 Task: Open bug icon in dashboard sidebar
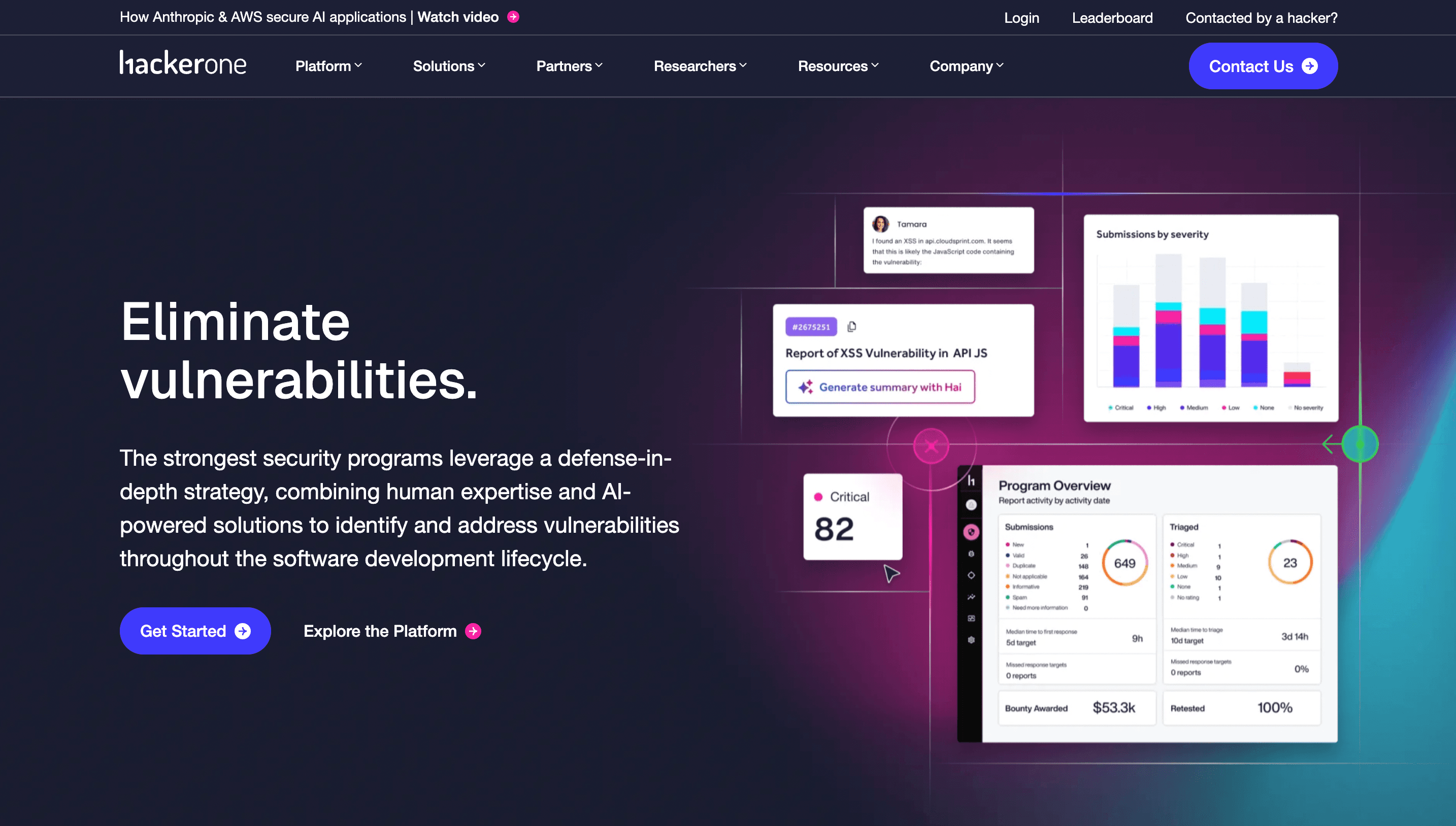[x=971, y=554]
